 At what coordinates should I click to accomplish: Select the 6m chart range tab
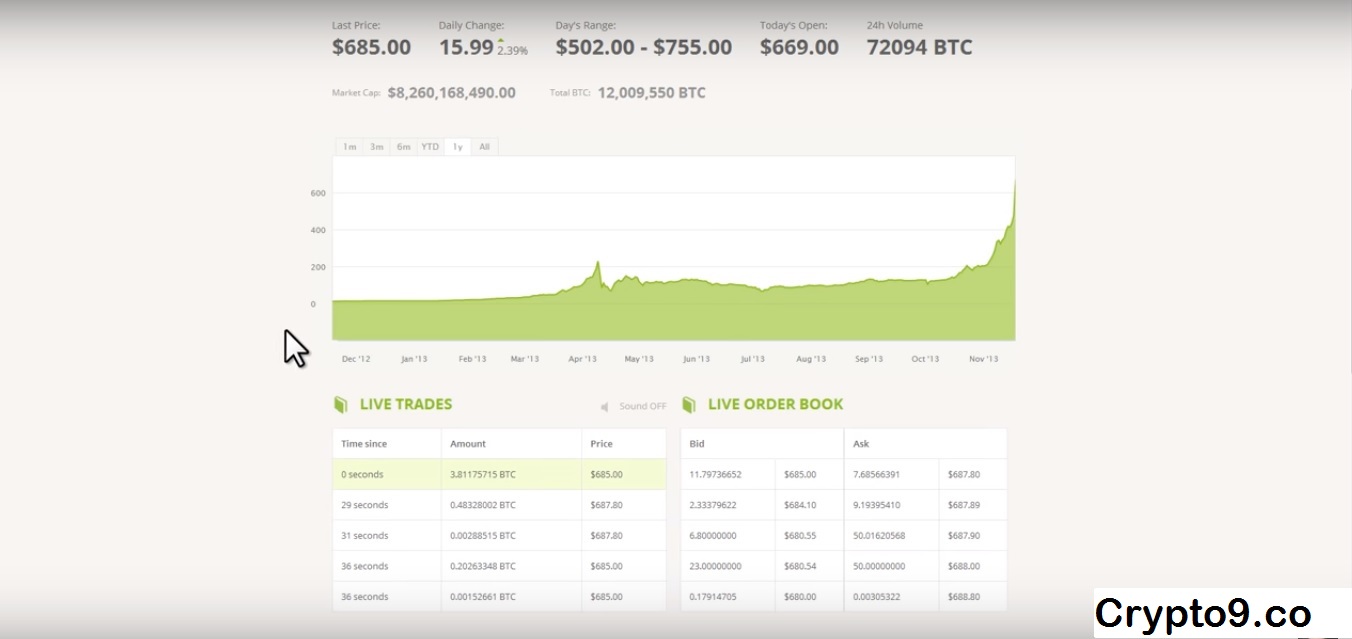tap(403, 147)
